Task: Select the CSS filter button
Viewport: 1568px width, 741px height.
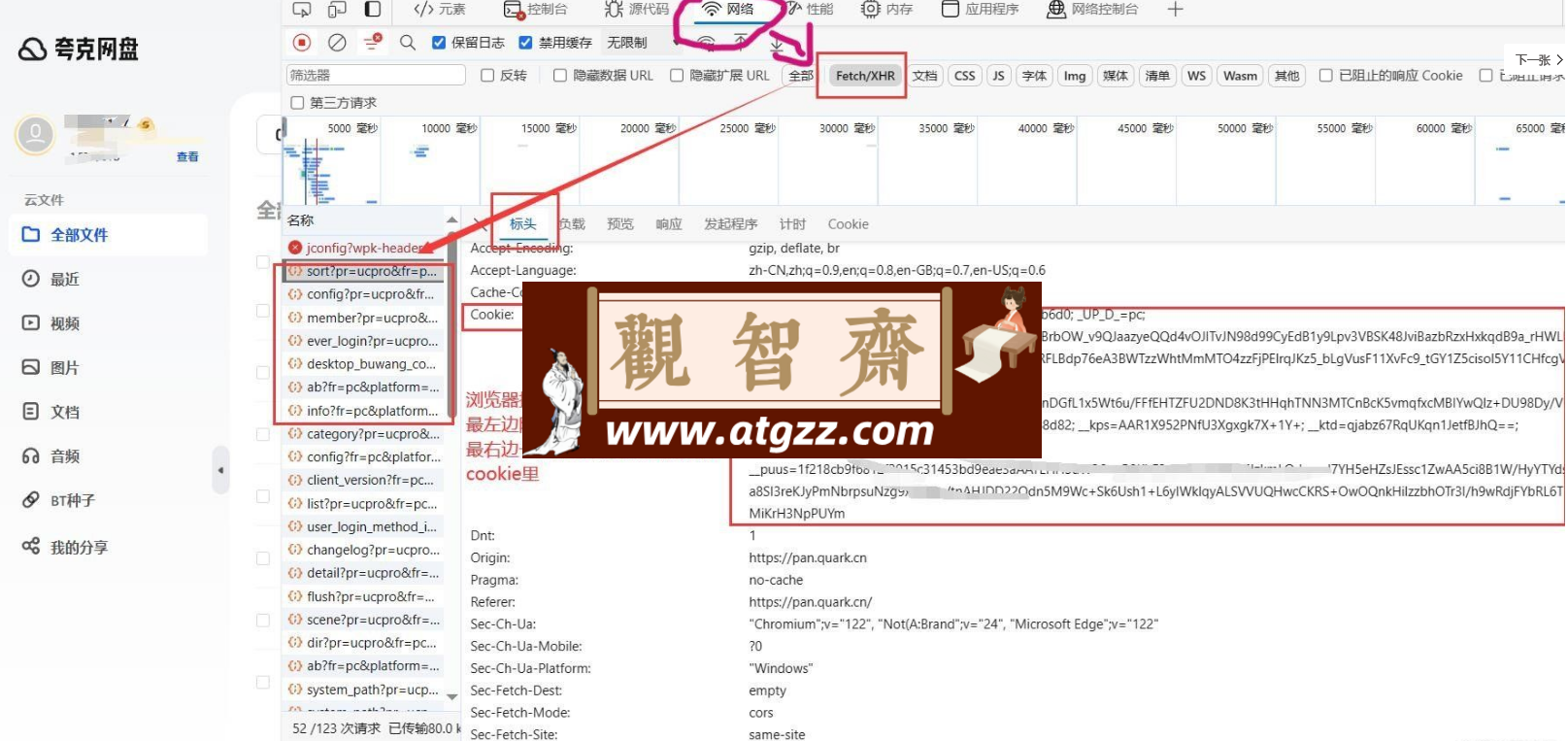Action: [x=965, y=76]
